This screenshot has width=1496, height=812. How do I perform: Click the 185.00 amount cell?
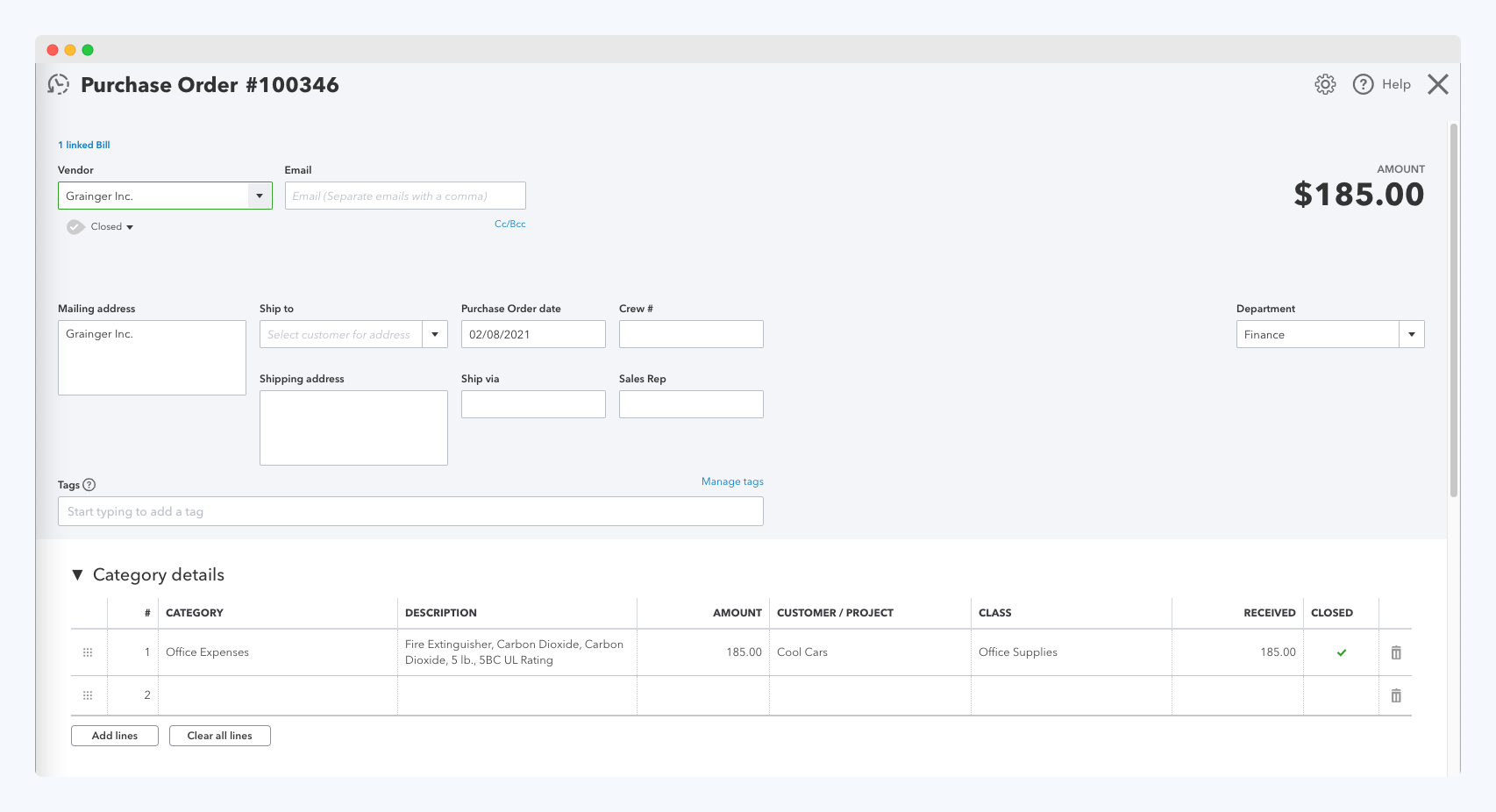pyautogui.click(x=703, y=652)
